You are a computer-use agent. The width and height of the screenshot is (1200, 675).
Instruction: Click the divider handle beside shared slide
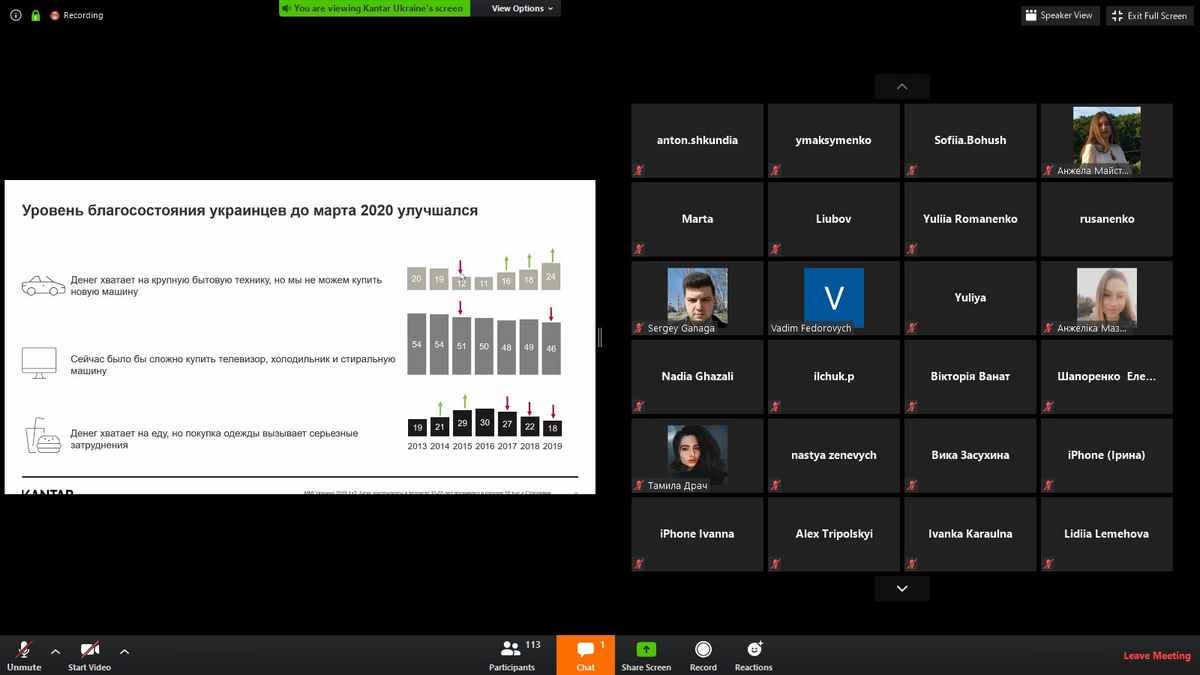pyautogui.click(x=600, y=338)
